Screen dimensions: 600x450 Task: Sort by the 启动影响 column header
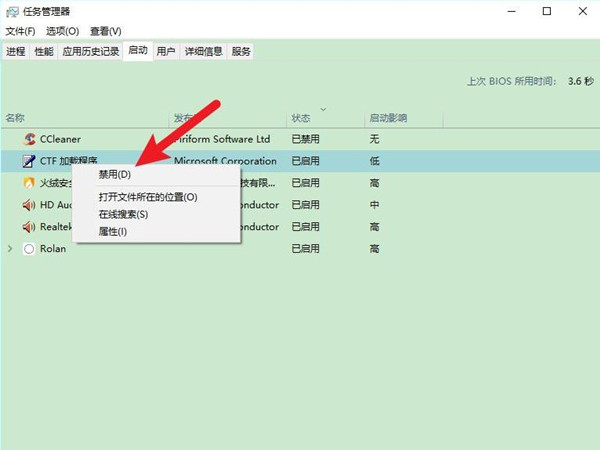(387, 118)
